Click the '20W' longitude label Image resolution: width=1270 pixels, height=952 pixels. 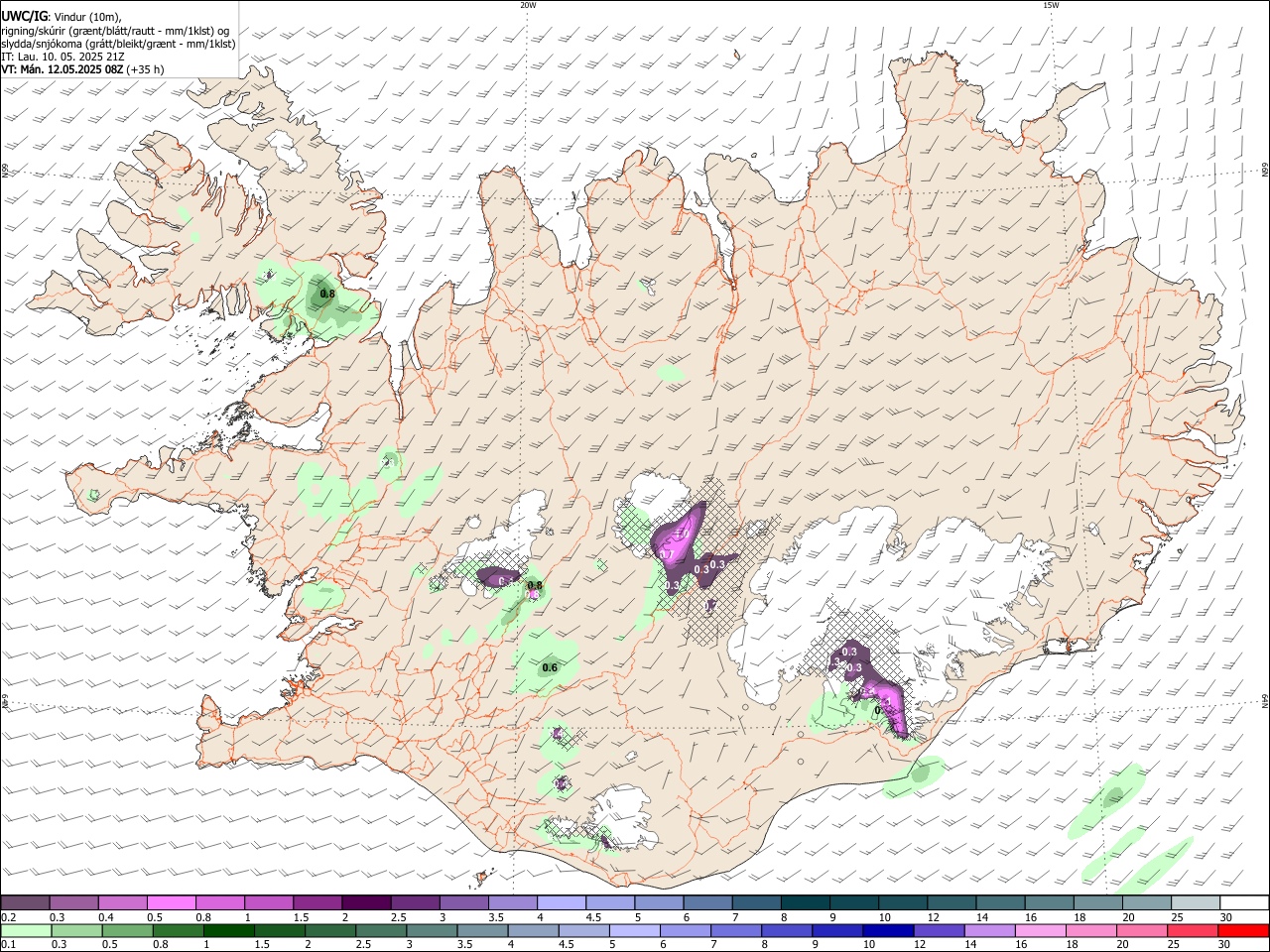[528, 5]
